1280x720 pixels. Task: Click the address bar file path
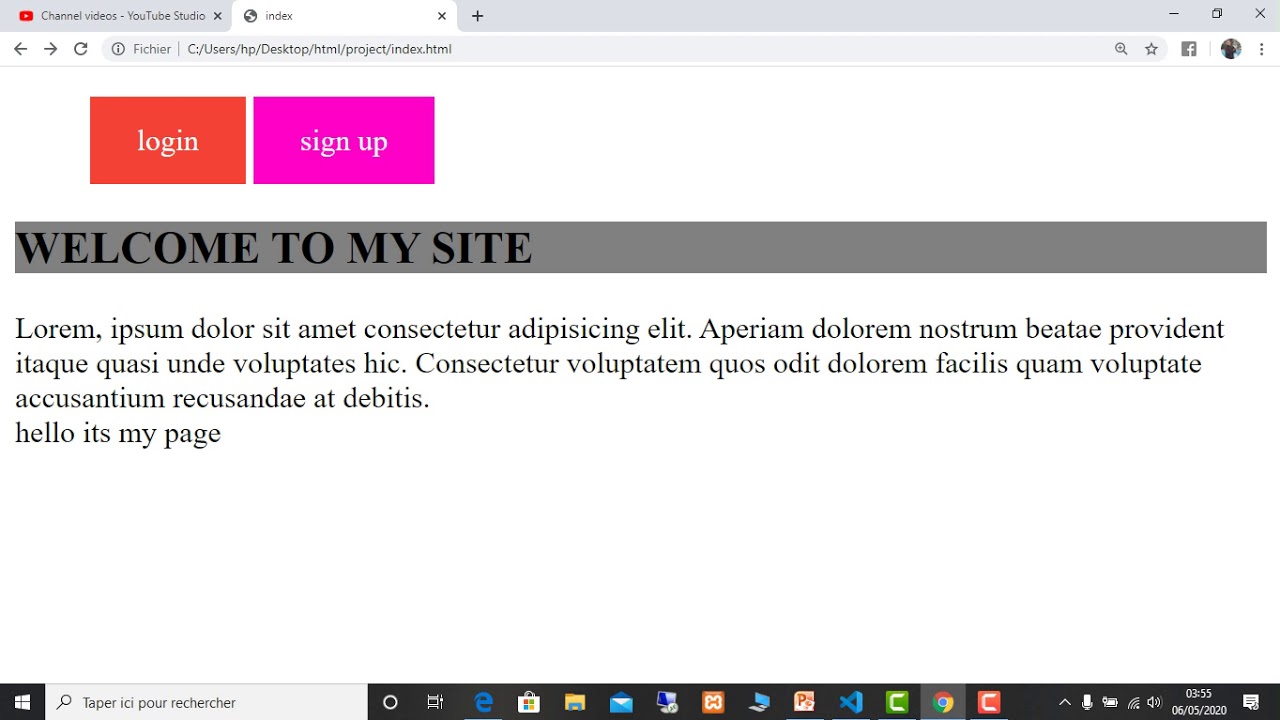[x=320, y=49]
